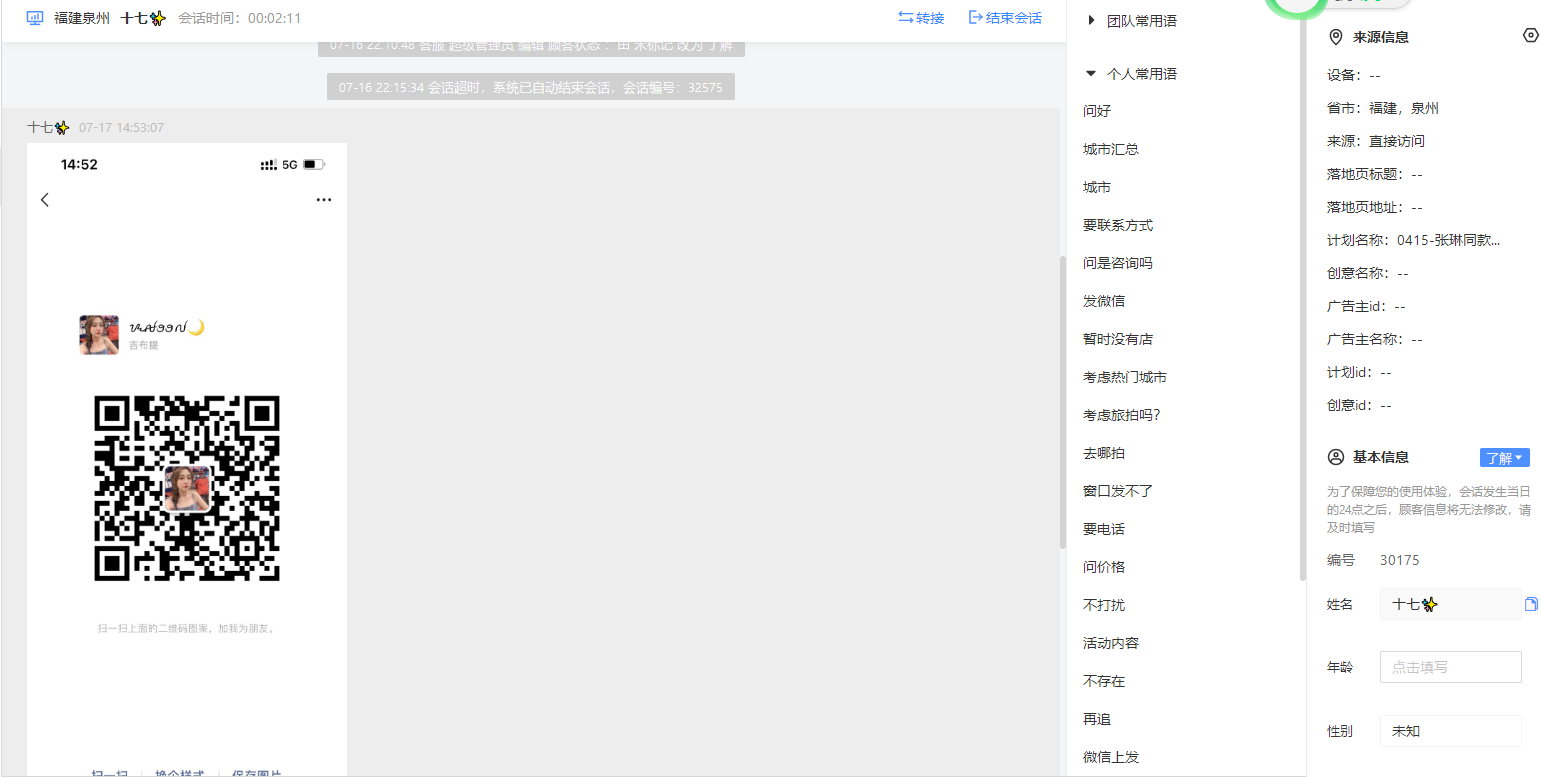Image resolution: width=1541 pixels, height=777 pixels.
Task: Select the 要电话 quick phrase
Action: click(1104, 529)
